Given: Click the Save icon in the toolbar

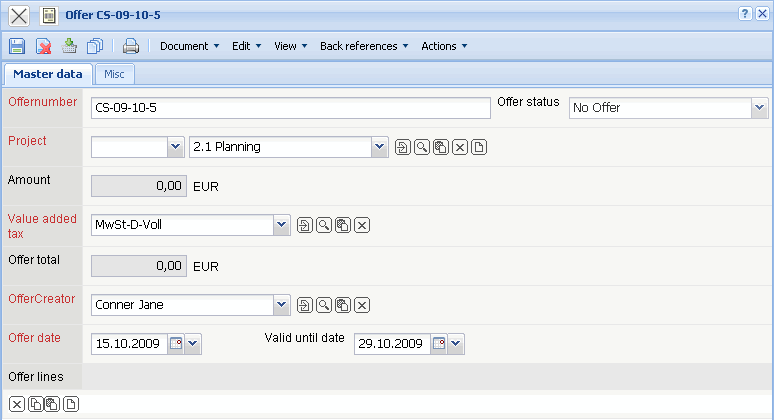Looking at the screenshot, I should click(16, 46).
